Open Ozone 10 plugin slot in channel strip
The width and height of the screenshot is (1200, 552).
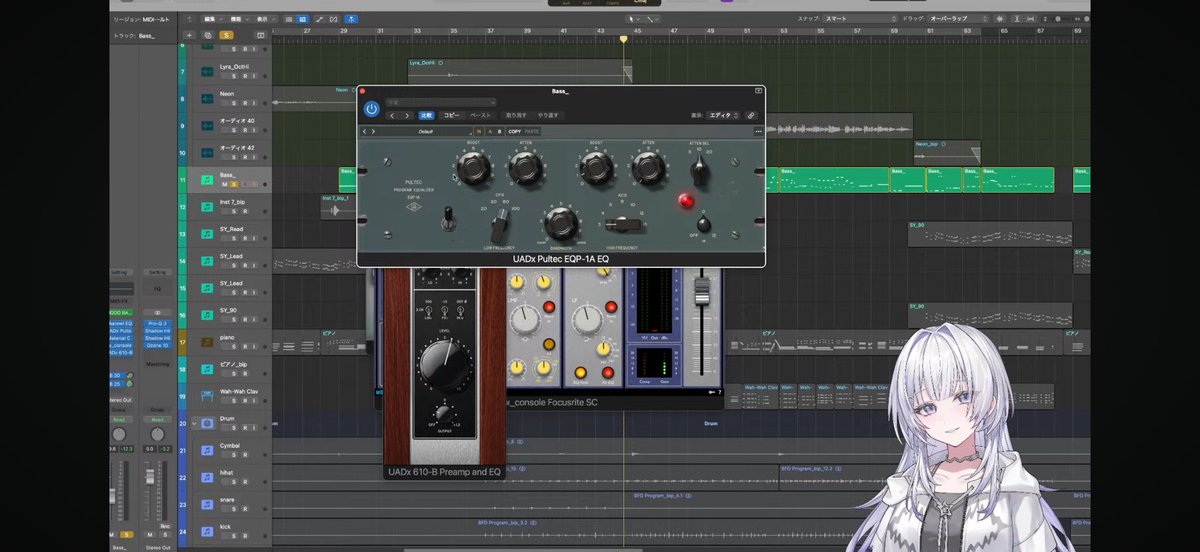157,345
